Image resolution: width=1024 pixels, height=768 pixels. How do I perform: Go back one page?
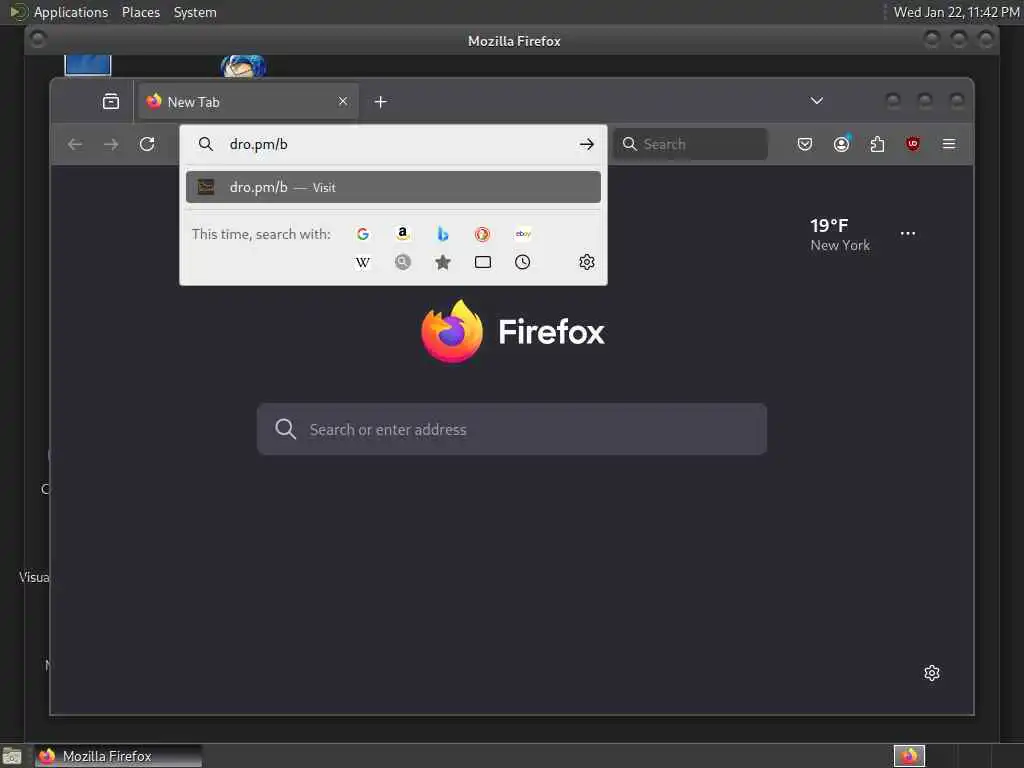pyautogui.click(x=75, y=144)
